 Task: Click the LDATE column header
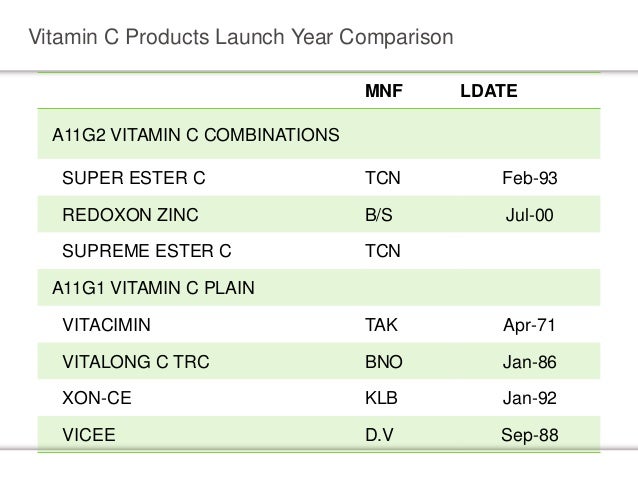point(488,92)
